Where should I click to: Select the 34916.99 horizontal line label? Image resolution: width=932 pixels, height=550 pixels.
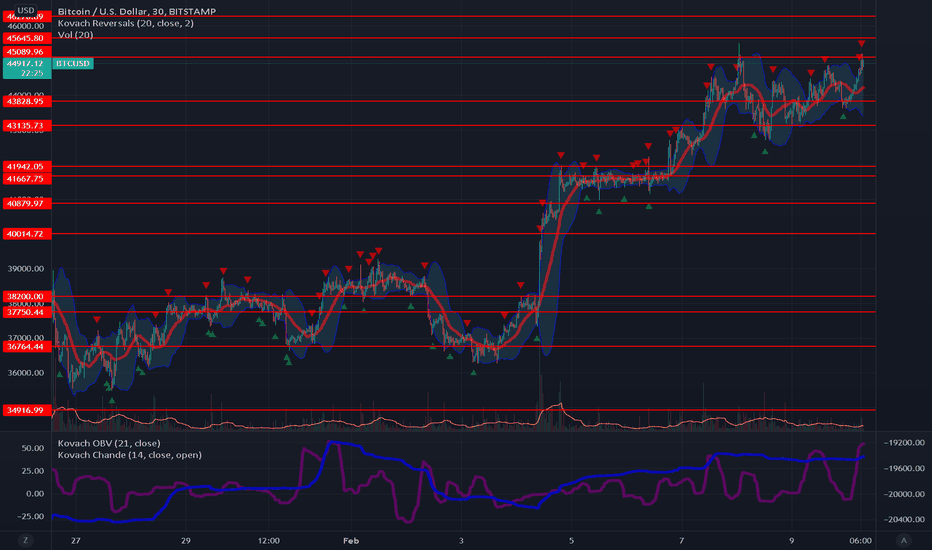27,410
